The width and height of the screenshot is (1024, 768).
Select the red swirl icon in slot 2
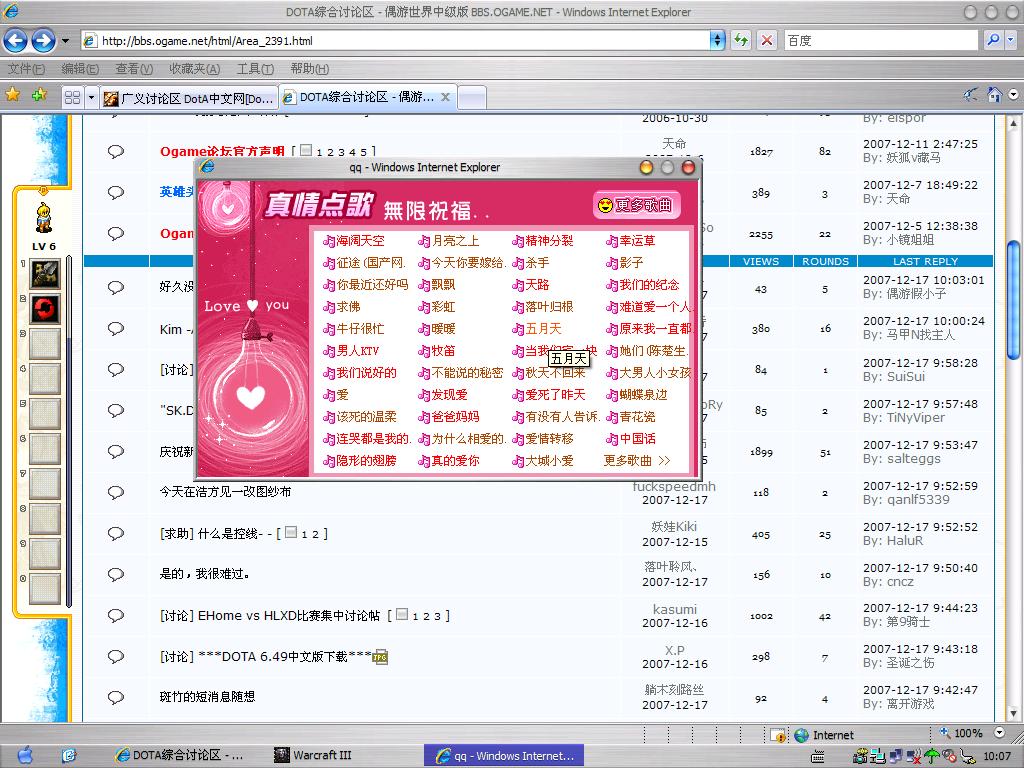tap(45, 309)
